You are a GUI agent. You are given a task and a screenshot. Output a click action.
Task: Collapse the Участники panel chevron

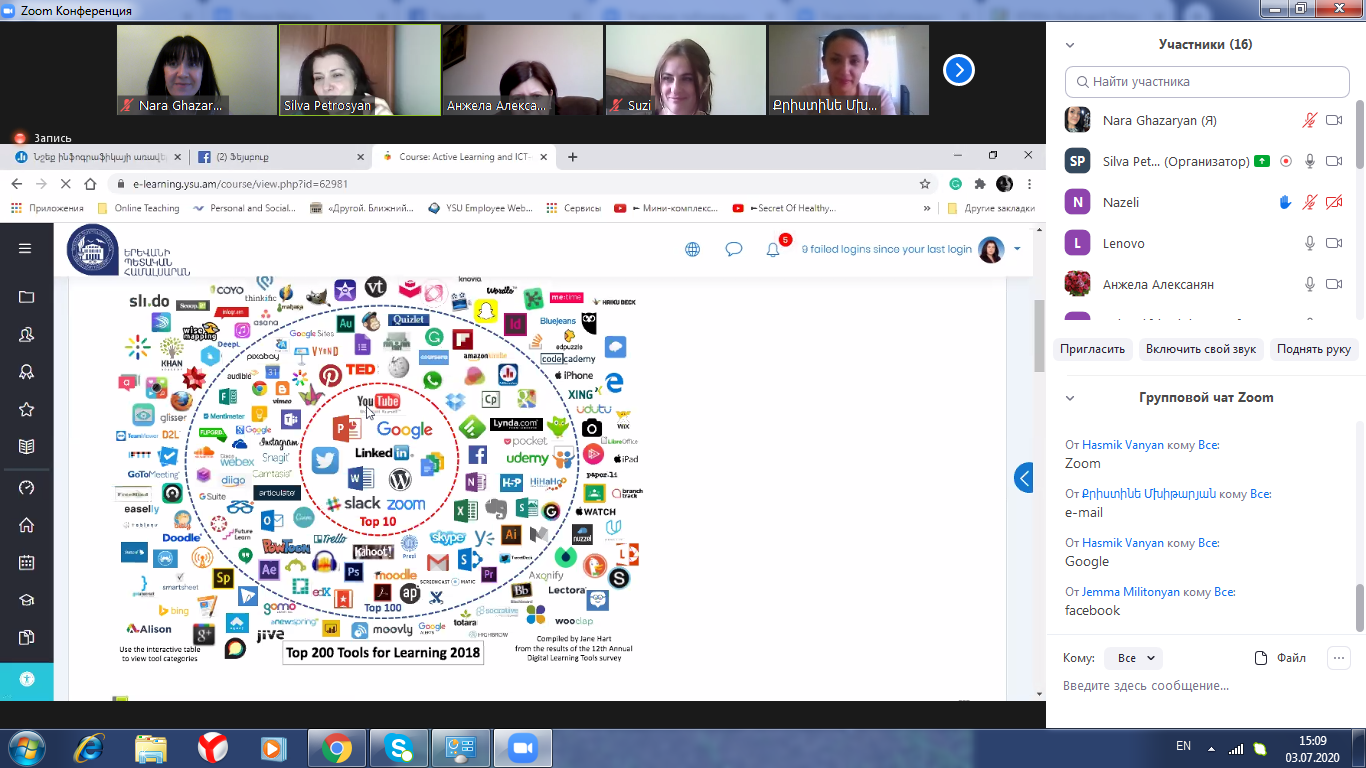click(x=1070, y=45)
